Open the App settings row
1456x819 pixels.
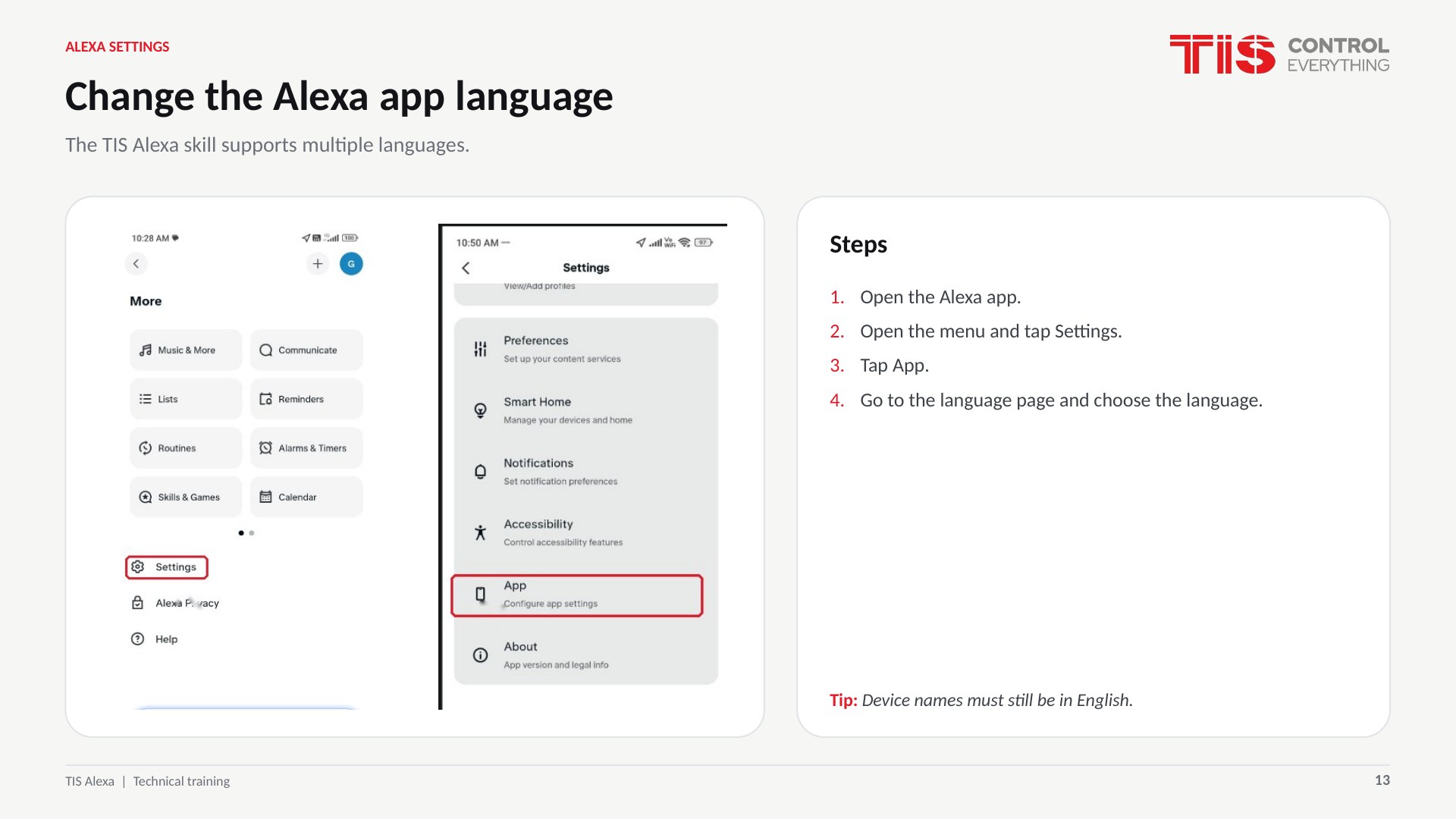577,595
